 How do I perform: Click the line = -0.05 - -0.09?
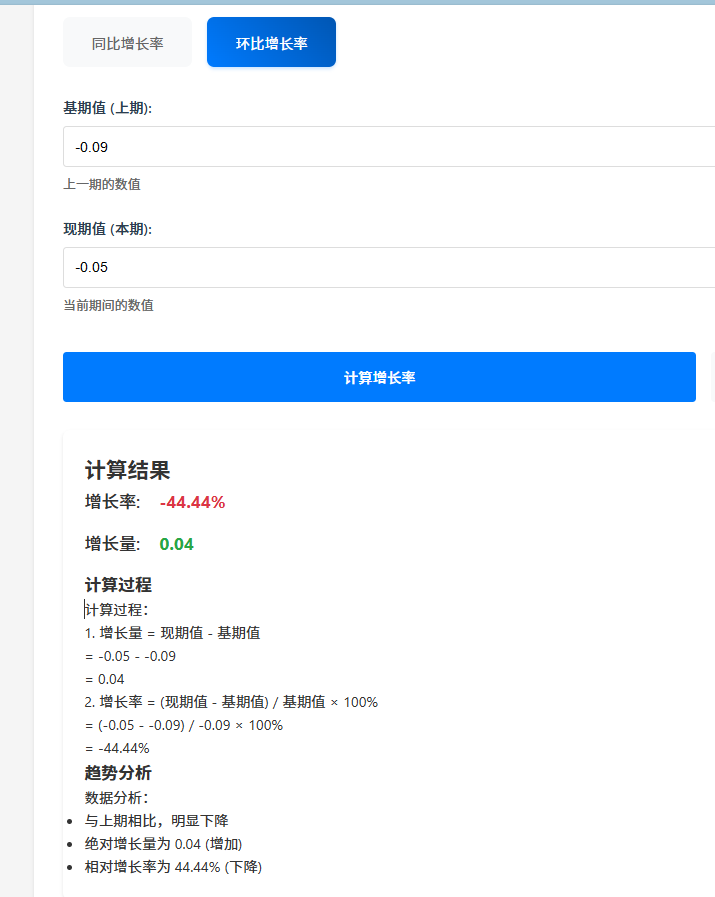click(x=130, y=656)
